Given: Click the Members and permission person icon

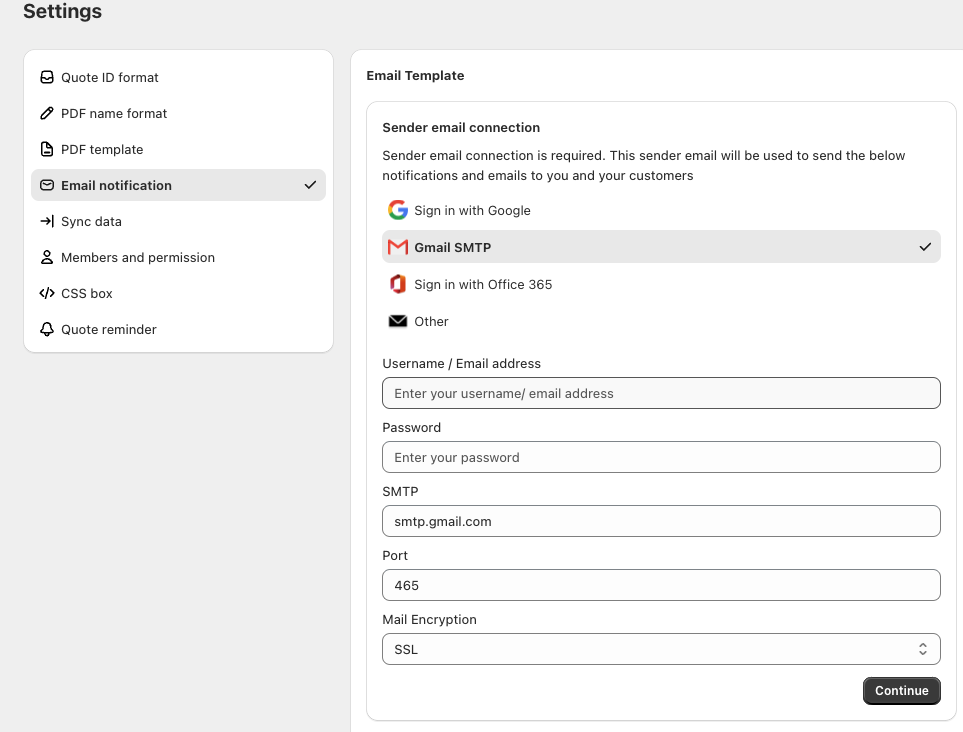Looking at the screenshot, I should pyautogui.click(x=47, y=257).
